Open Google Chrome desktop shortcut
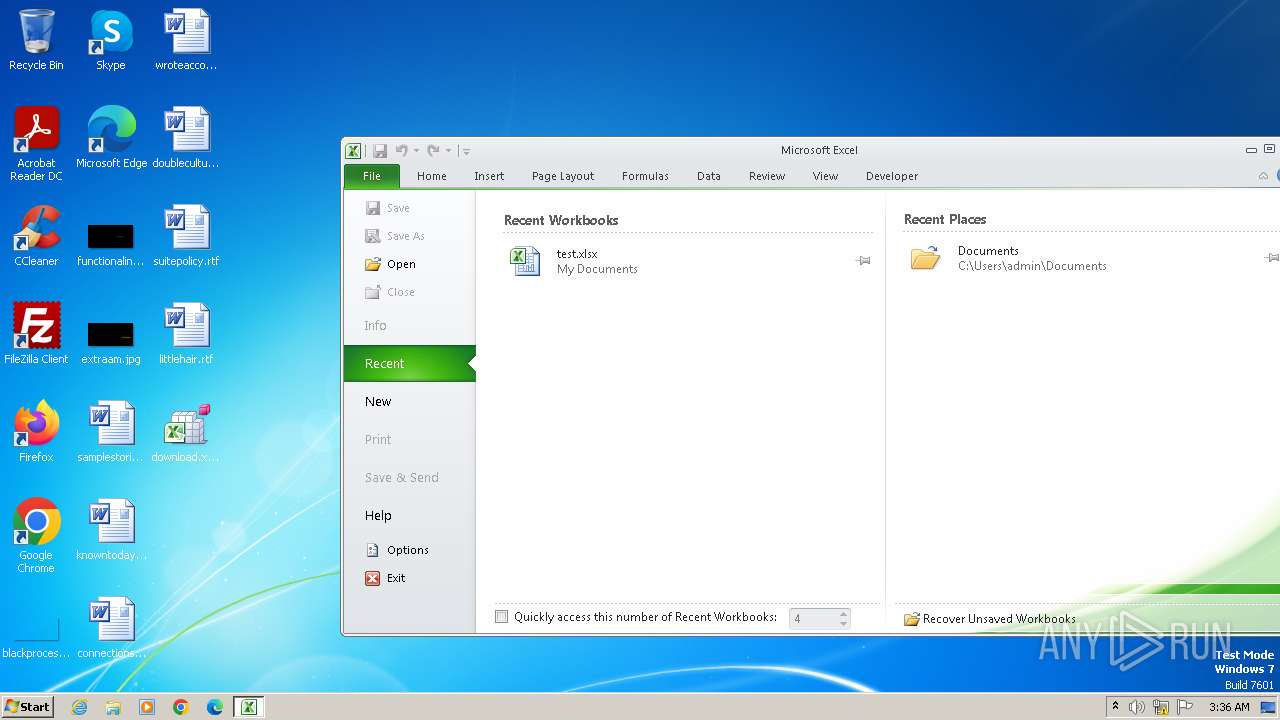1280x720 pixels. click(36, 536)
